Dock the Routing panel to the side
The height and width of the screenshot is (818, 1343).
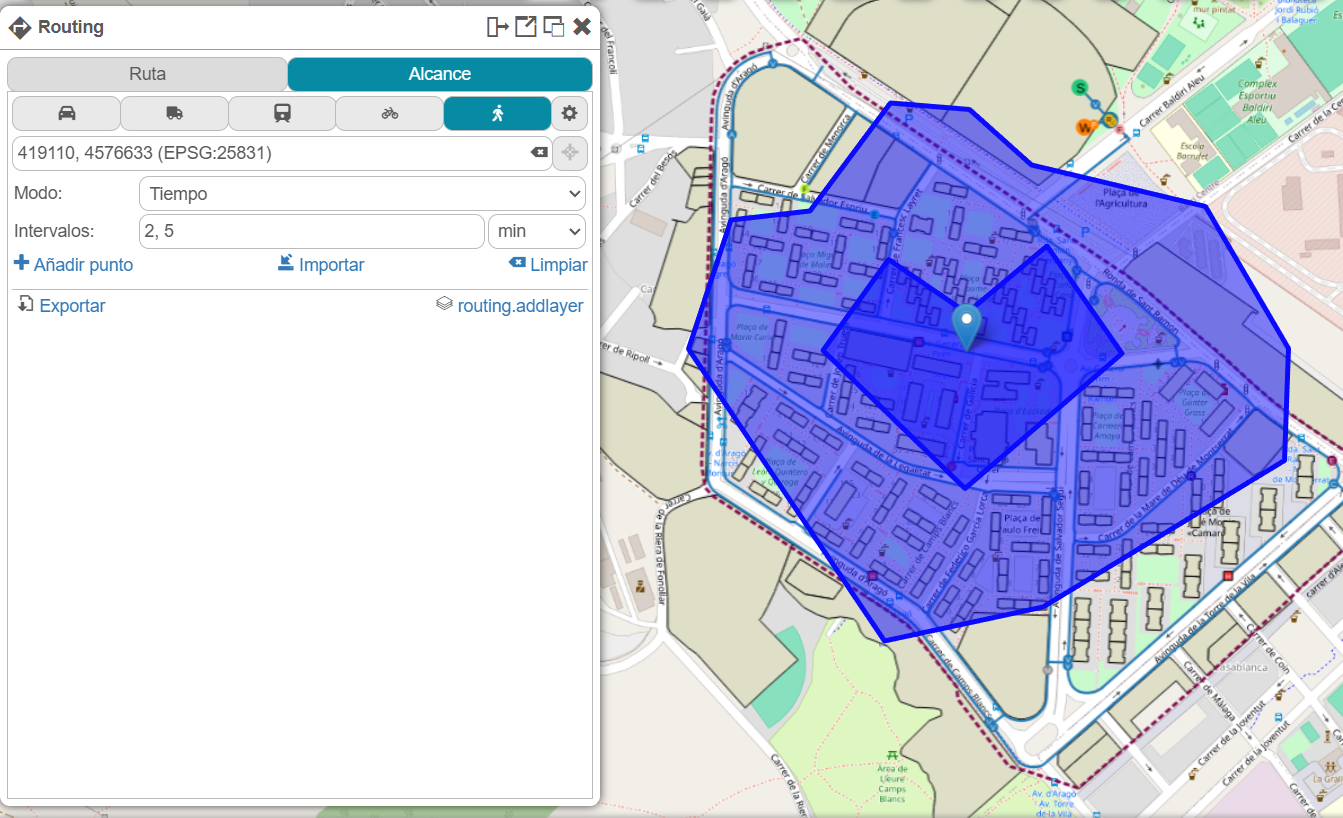497,27
